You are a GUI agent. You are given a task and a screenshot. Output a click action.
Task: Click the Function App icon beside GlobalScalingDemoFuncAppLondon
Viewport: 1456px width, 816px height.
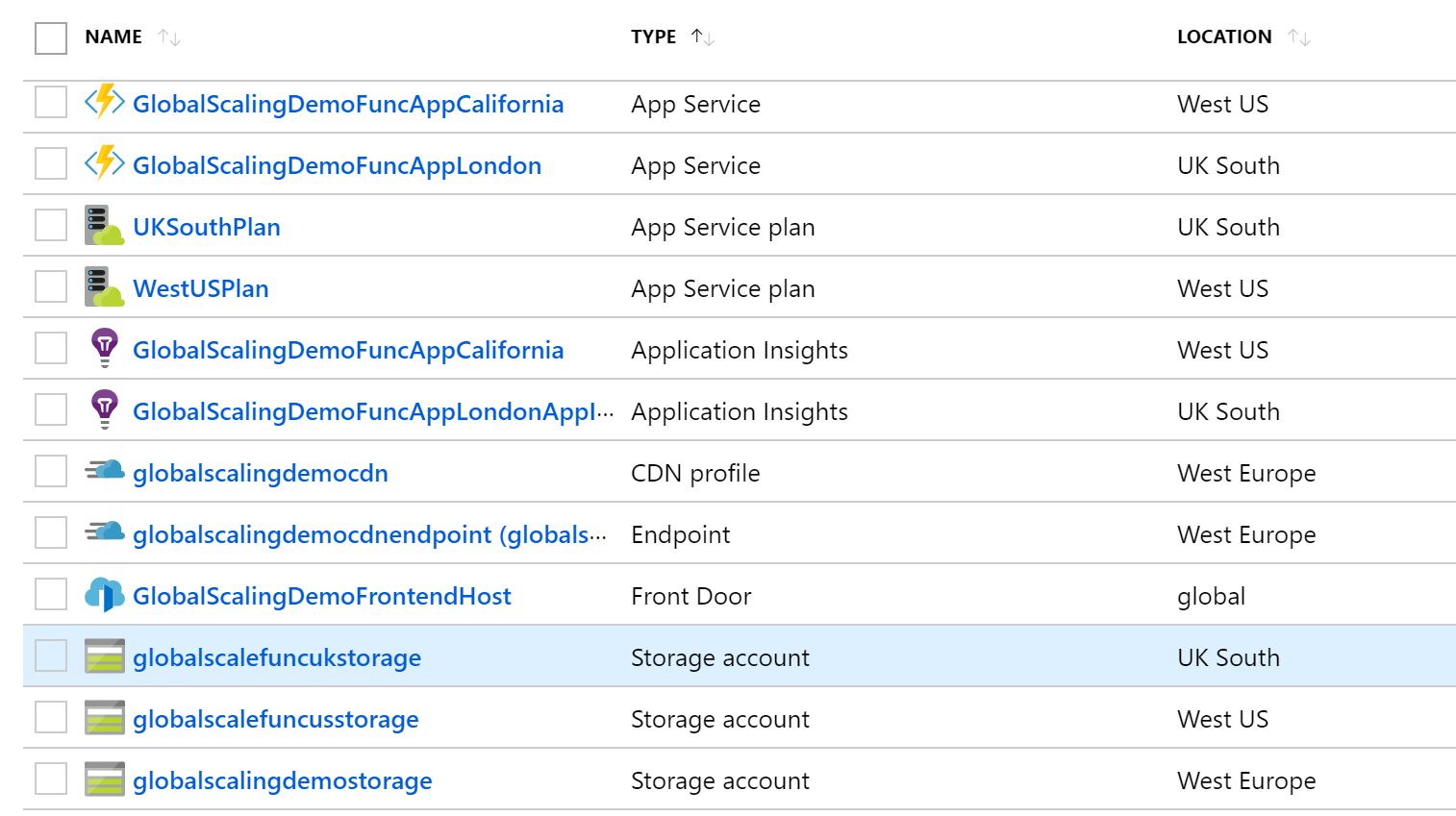coord(104,163)
